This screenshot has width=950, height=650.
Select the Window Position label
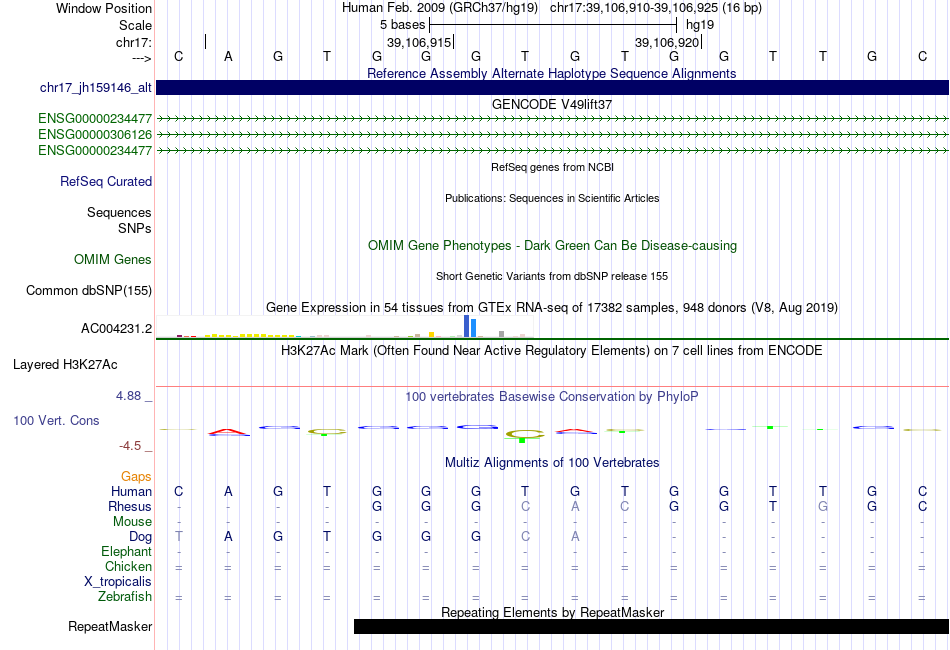pyautogui.click(x=104, y=8)
